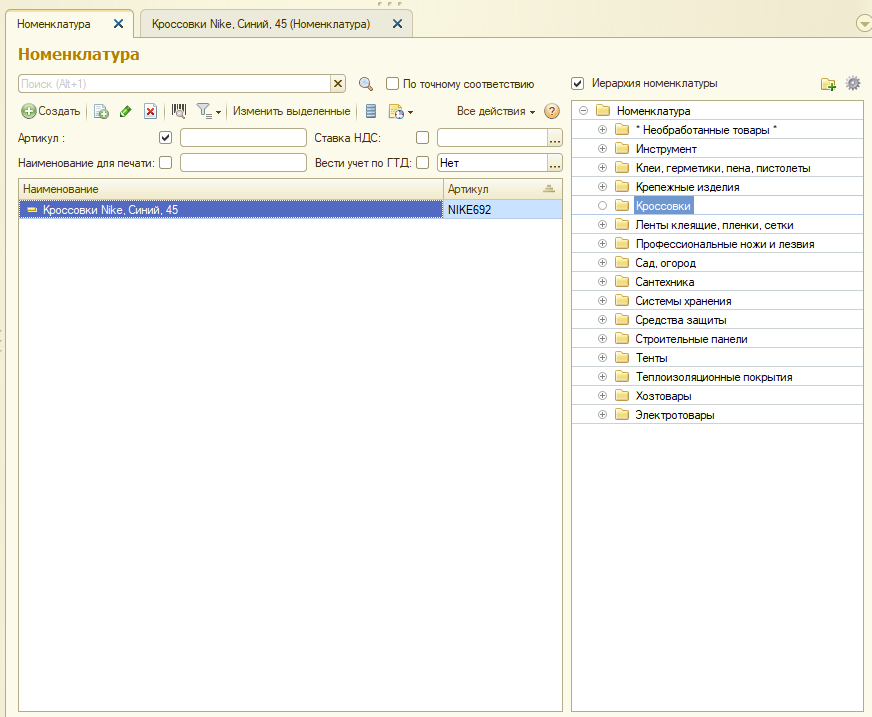Open the Все действия dropdown menu
872x717 pixels.
point(496,112)
